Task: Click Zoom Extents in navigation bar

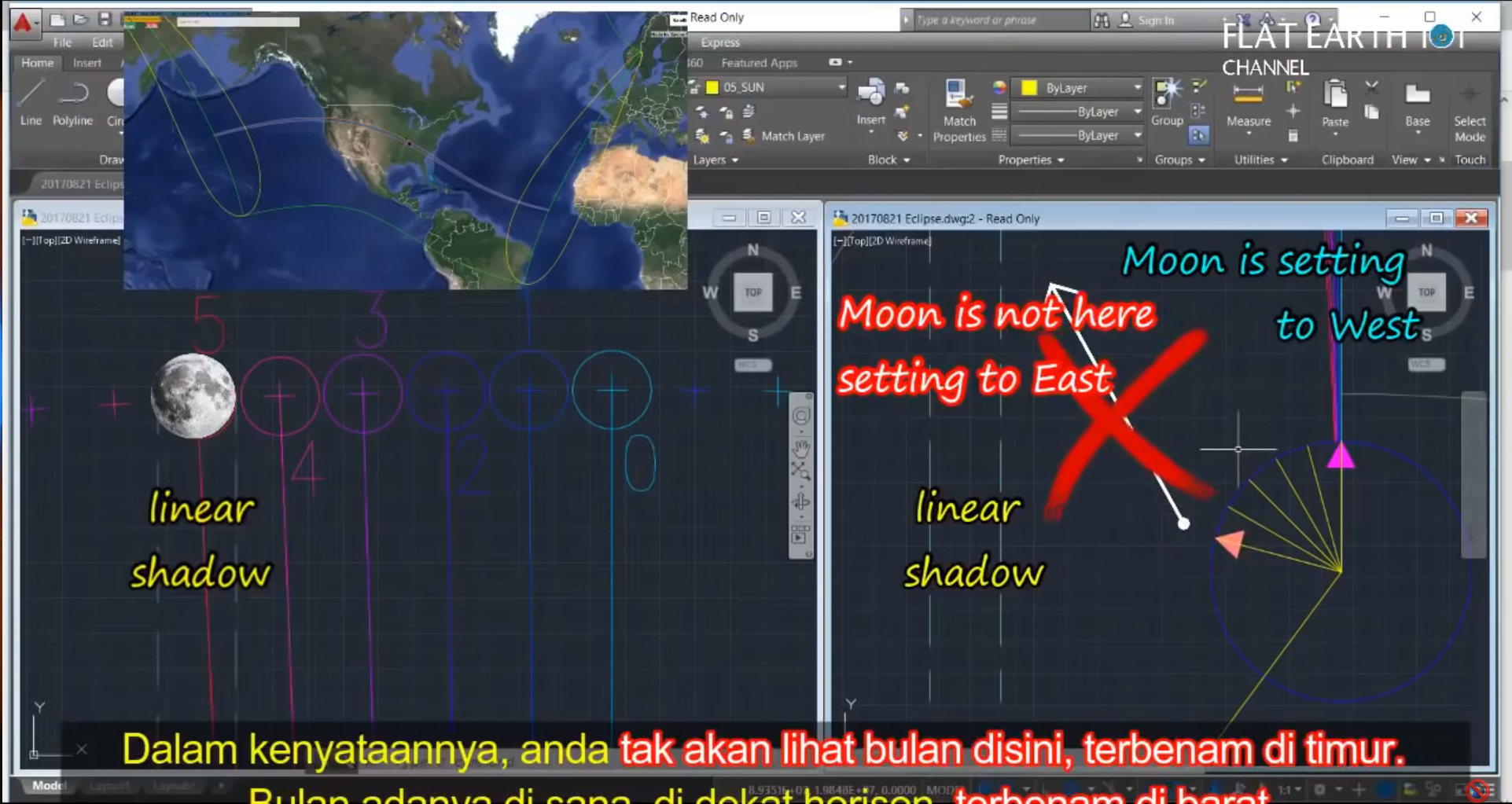Action: point(800,471)
